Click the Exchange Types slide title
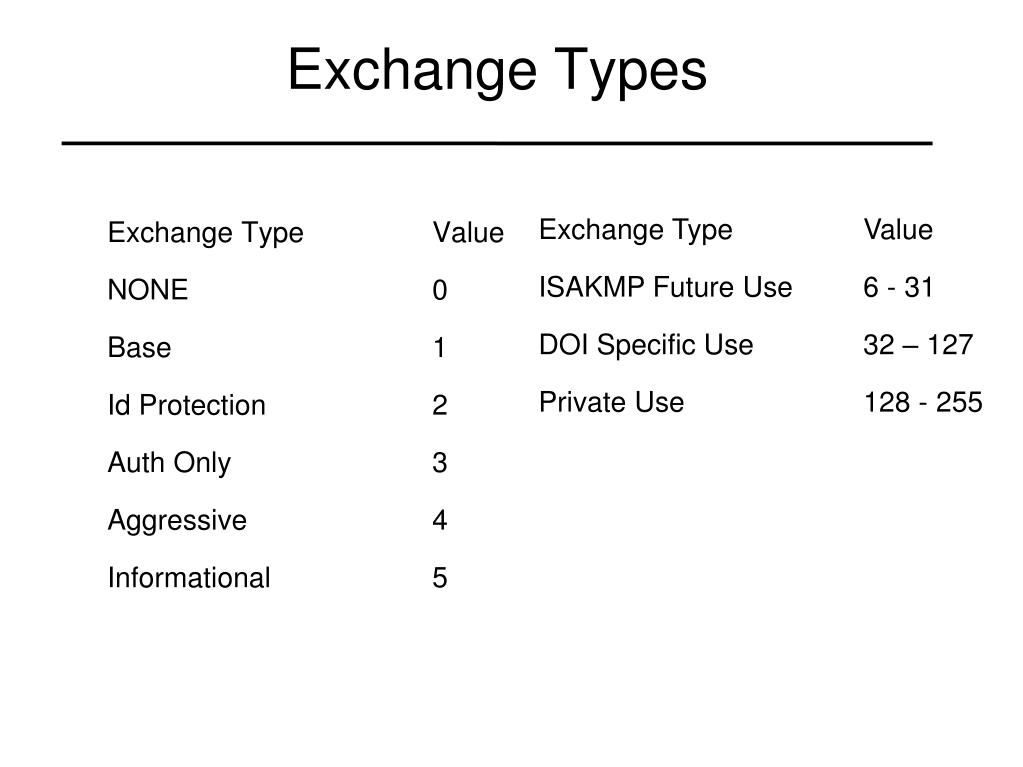Screen dimensions: 1023x767 pyautogui.click(x=497, y=71)
